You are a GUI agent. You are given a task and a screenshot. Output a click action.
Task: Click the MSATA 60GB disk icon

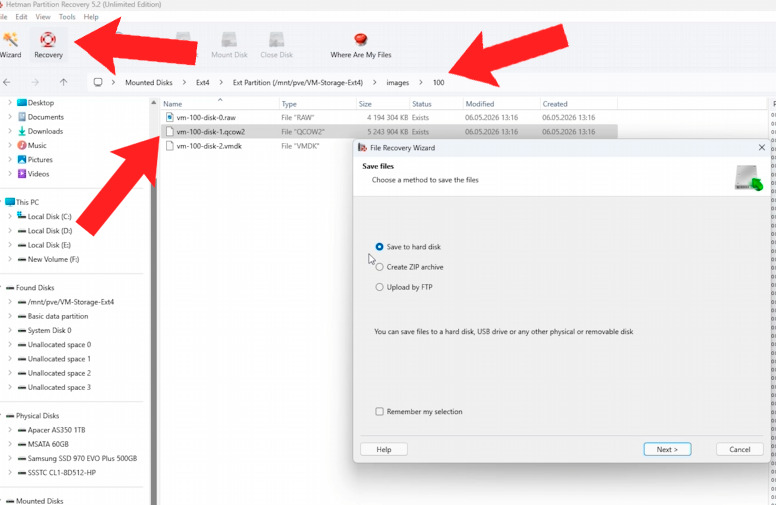(22, 445)
